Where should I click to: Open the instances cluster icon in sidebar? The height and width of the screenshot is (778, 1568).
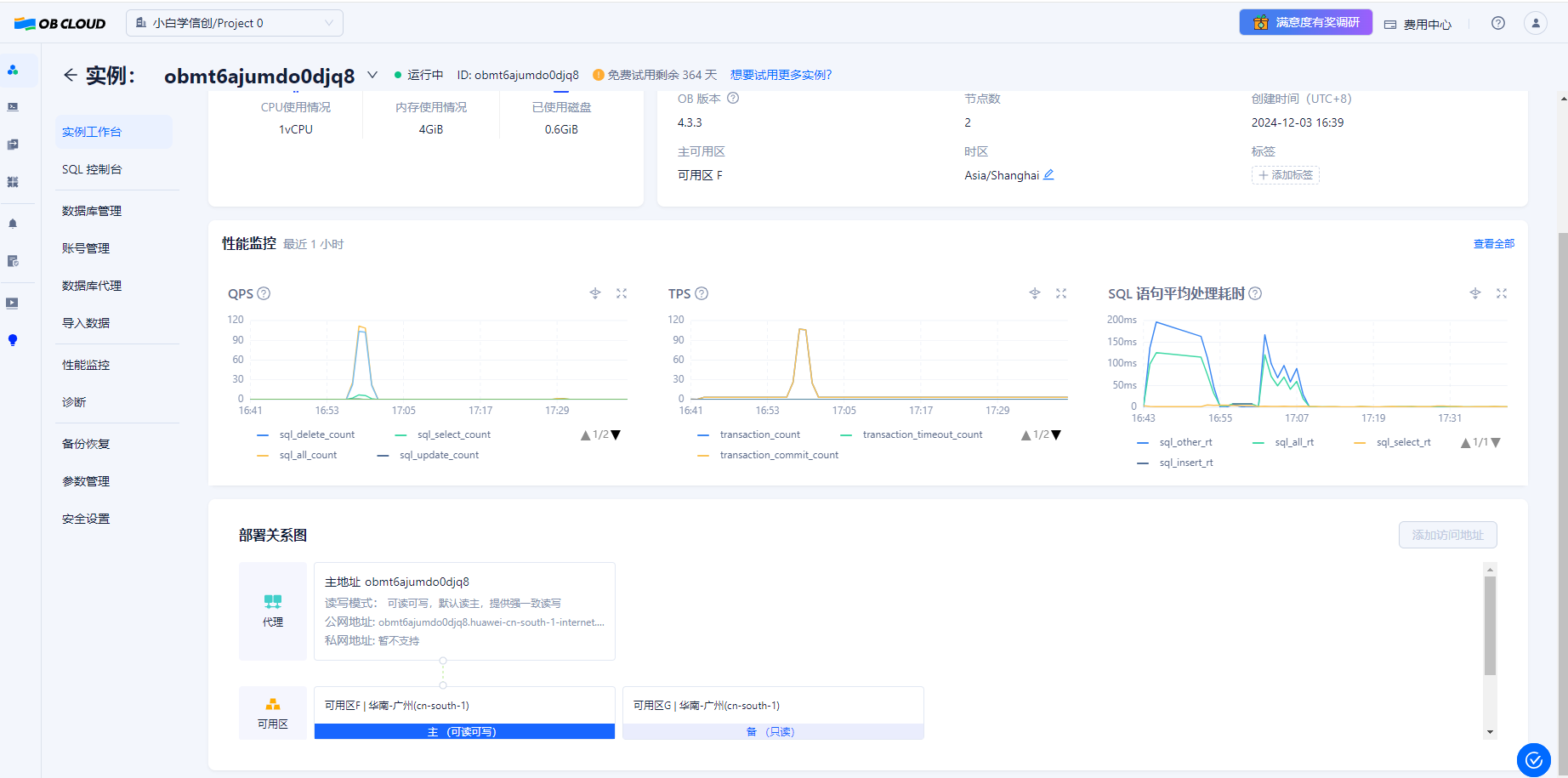(x=13, y=70)
